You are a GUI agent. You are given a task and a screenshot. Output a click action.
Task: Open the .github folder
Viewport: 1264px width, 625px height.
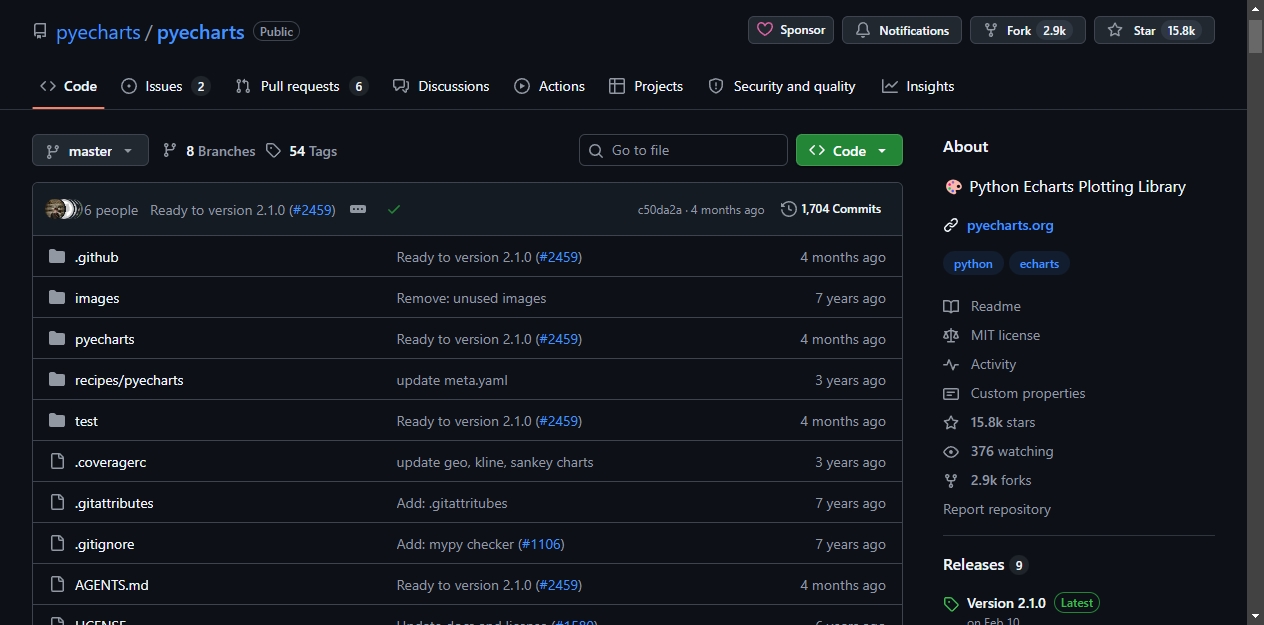(97, 257)
